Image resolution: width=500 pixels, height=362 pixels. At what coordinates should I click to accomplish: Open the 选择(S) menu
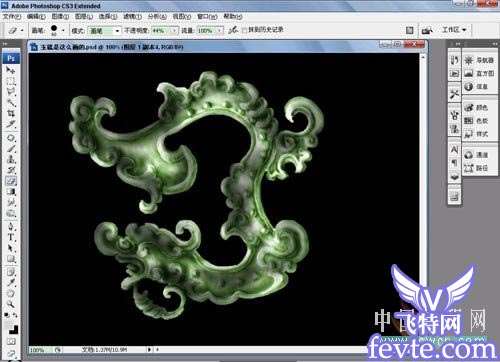[108, 16]
